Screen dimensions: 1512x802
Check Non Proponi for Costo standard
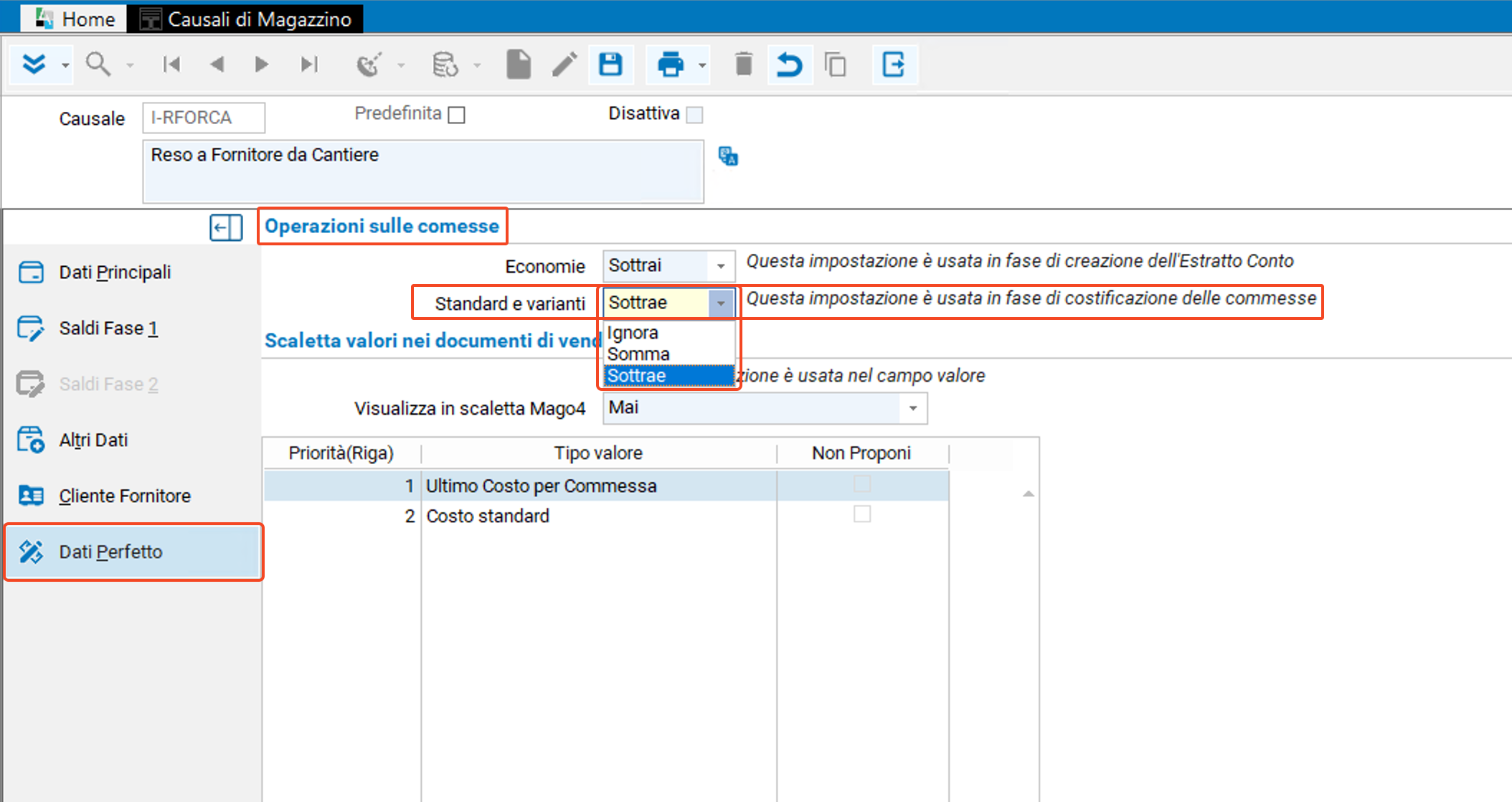coord(862,514)
